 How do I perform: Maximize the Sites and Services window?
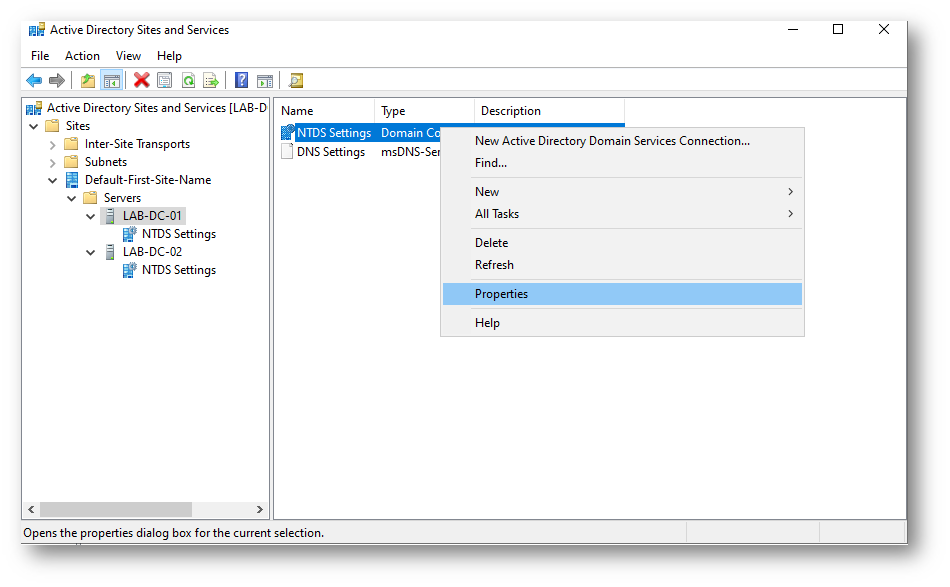point(838,29)
